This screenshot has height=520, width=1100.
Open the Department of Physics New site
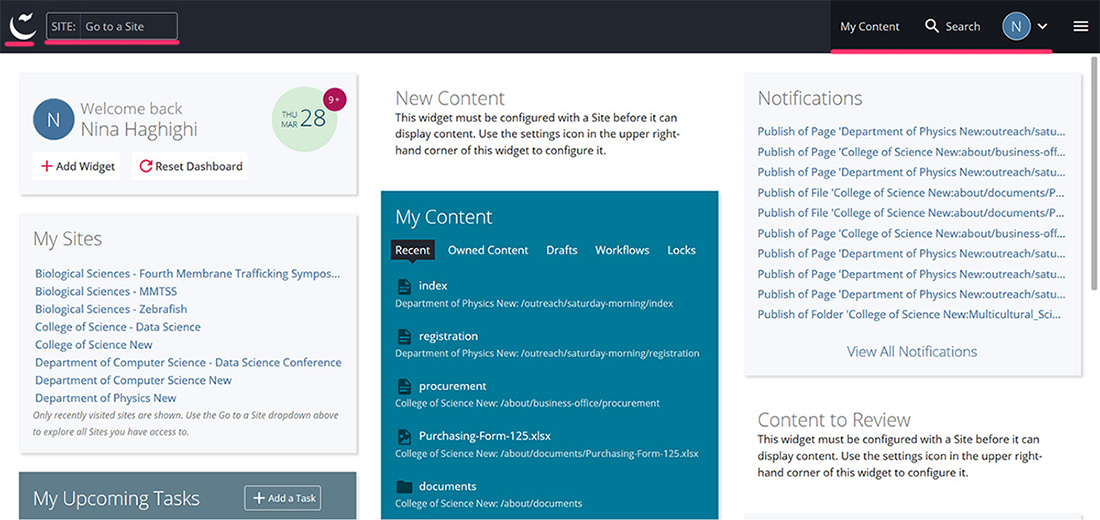click(106, 398)
